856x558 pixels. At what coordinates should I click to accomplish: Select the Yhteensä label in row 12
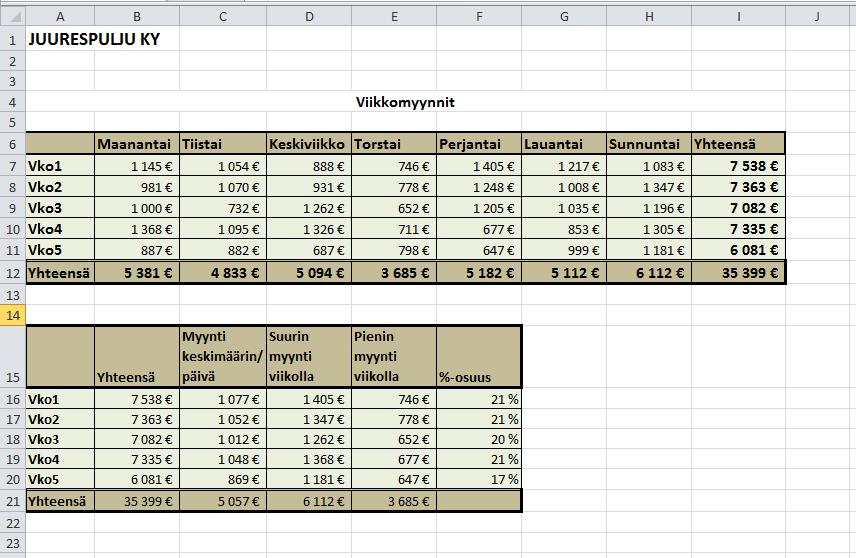tap(60, 272)
